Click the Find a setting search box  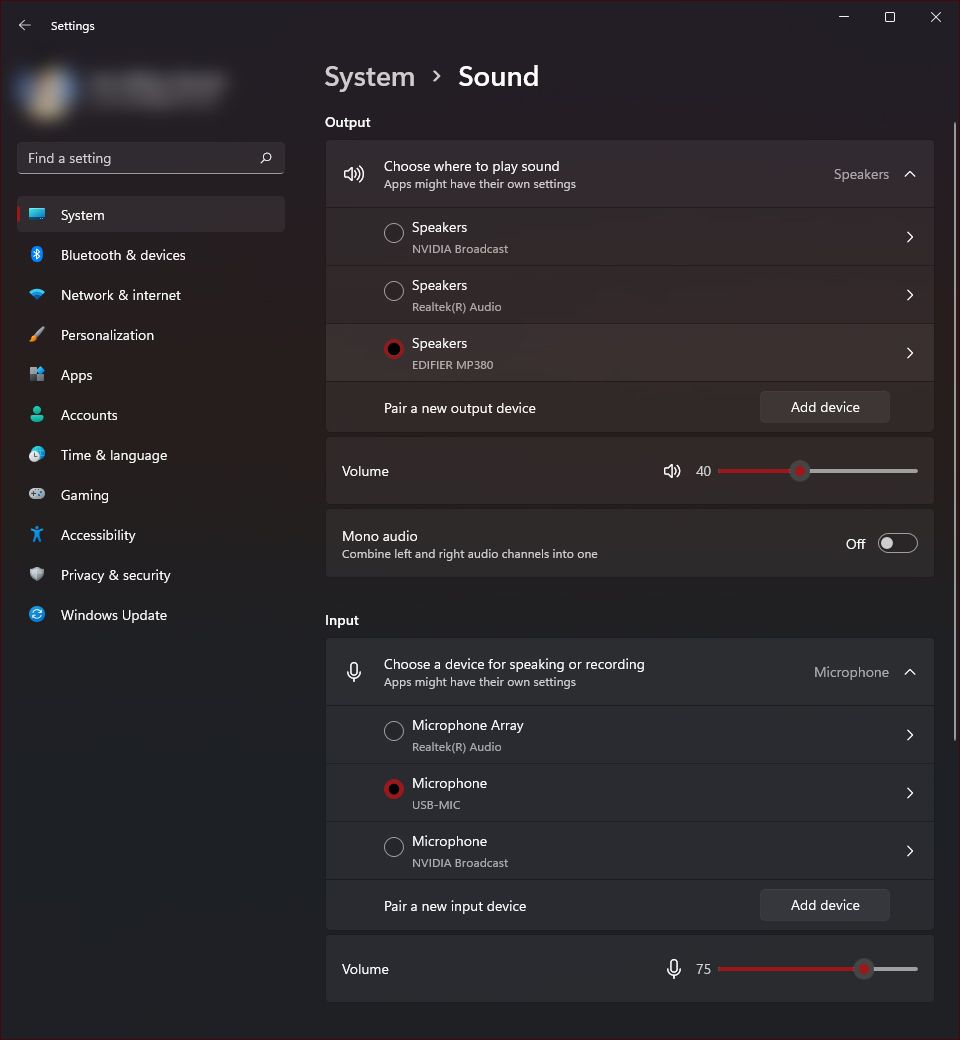(150, 157)
